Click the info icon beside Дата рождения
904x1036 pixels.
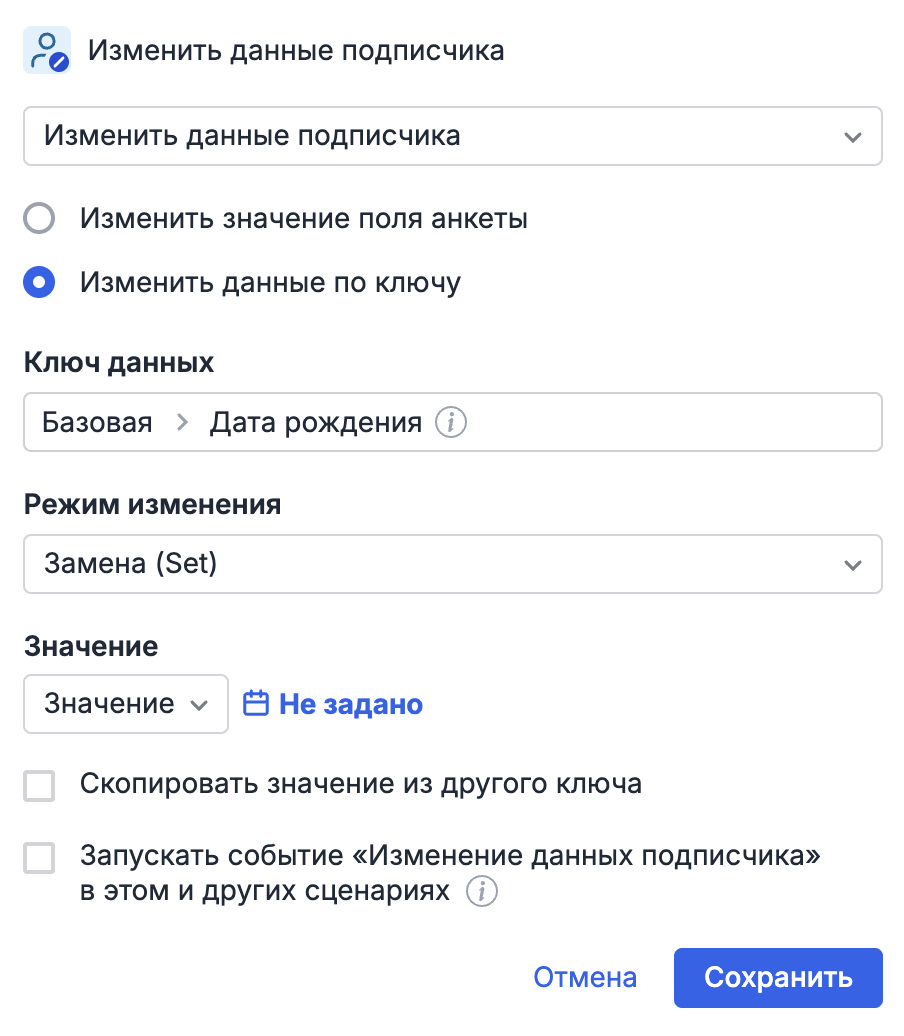[451, 423]
